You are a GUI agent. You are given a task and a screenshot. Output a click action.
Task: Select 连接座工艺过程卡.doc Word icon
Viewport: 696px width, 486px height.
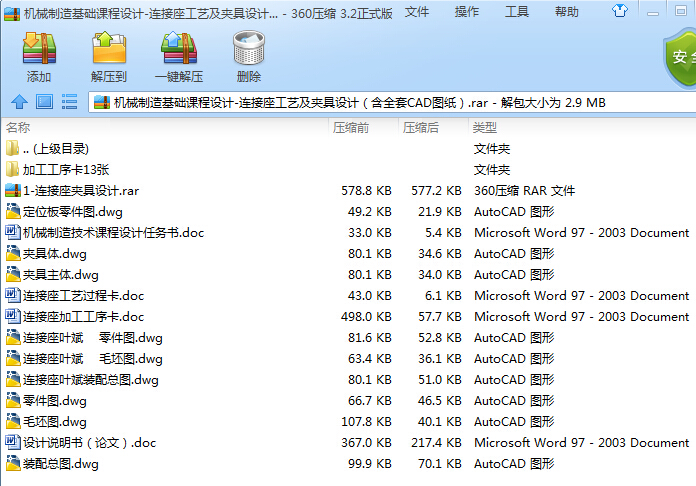coord(13,295)
